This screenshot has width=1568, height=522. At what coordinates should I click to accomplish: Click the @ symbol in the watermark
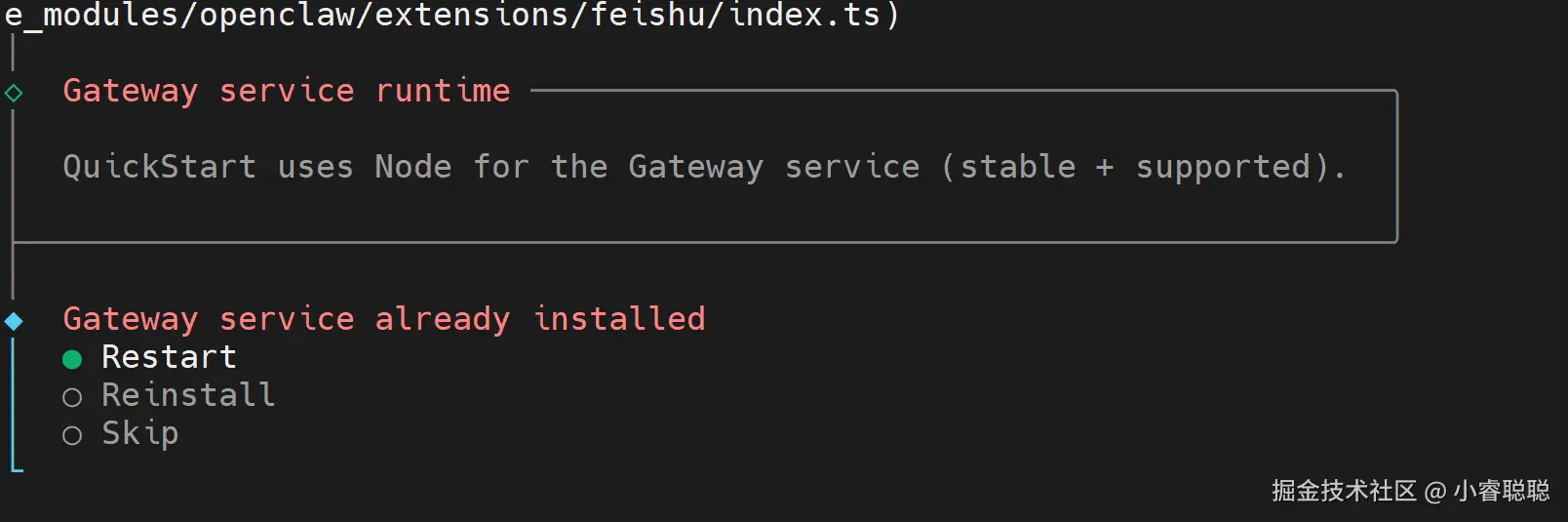click(1434, 492)
